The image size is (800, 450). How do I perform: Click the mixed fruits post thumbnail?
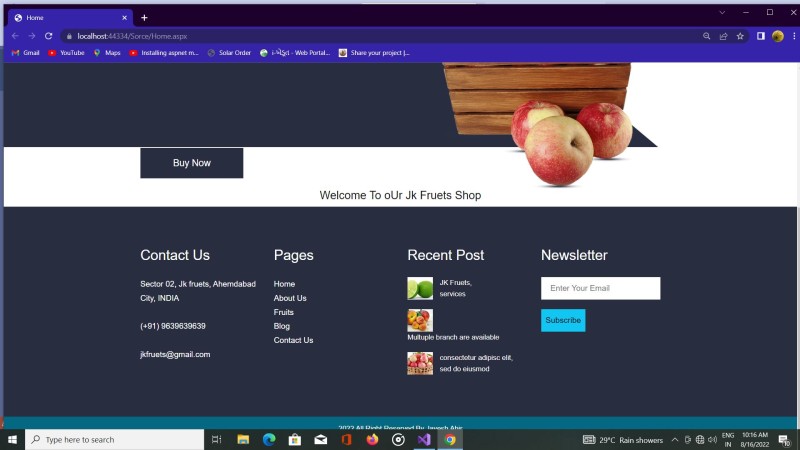click(x=420, y=320)
